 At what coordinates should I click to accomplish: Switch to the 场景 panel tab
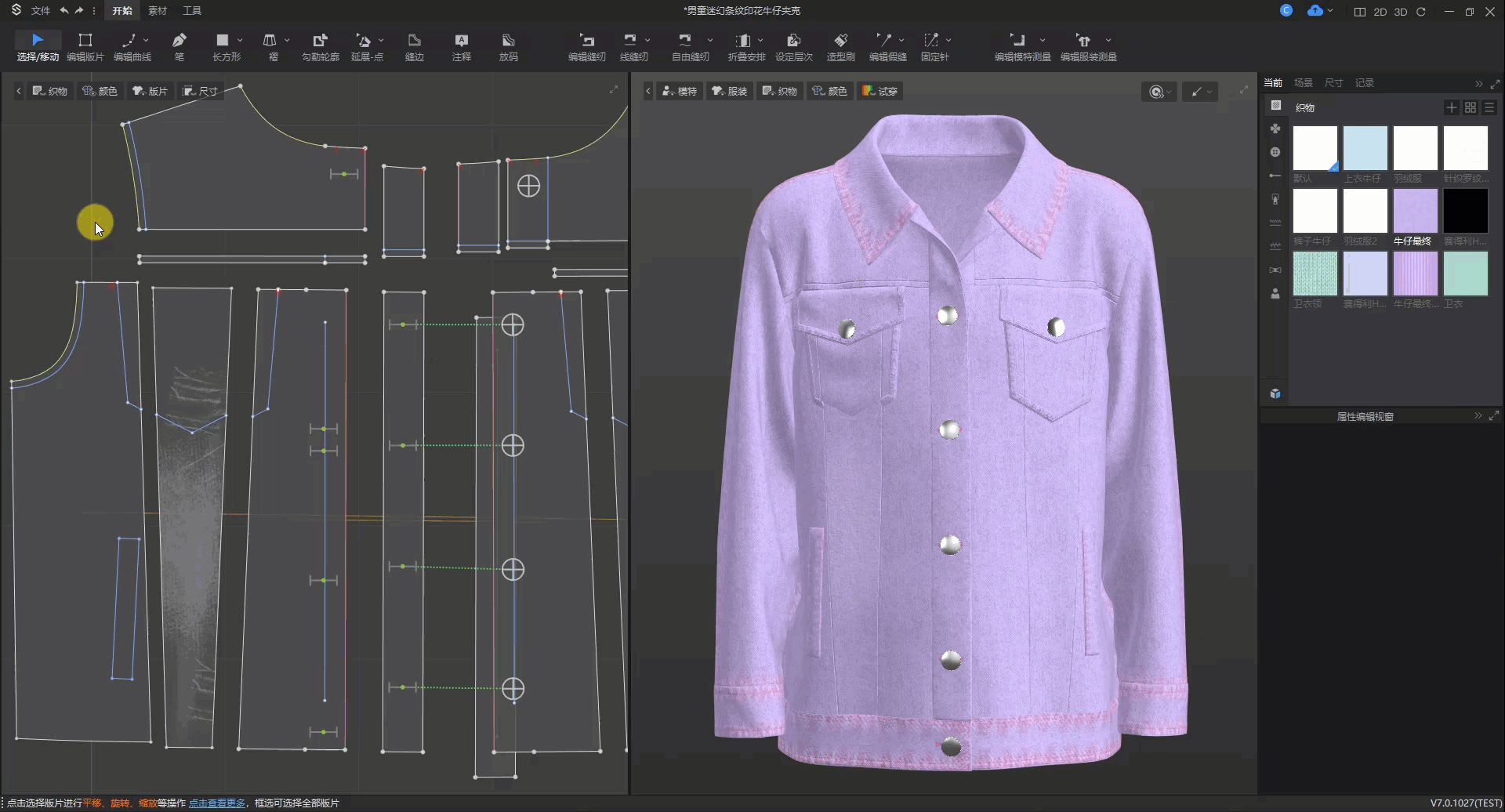click(1303, 82)
